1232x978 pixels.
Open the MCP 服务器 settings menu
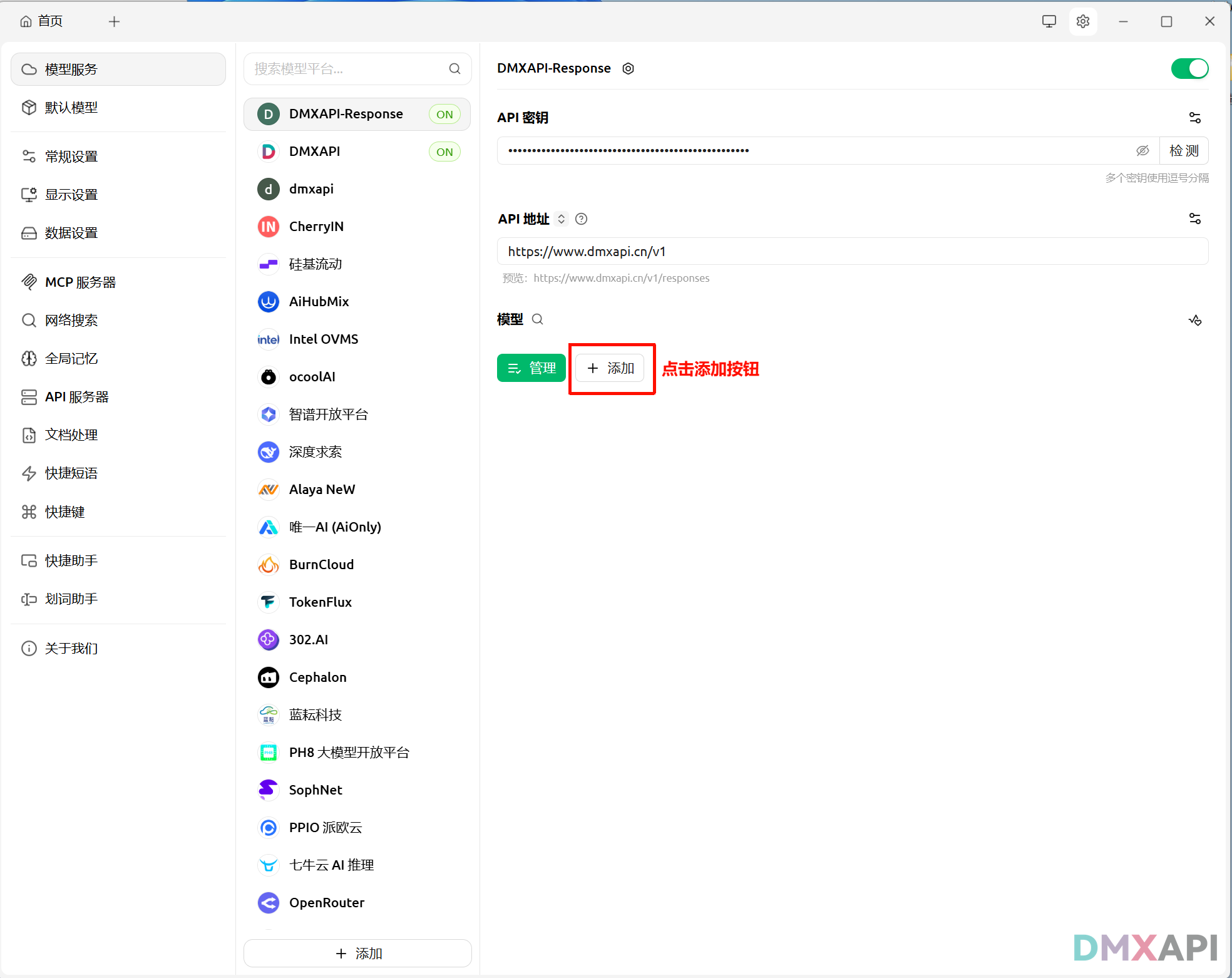tap(80, 282)
